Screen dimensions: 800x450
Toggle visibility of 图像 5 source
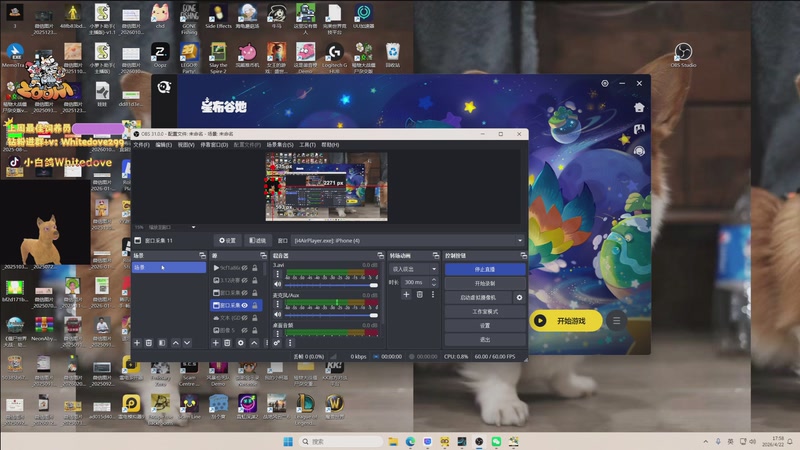[x=245, y=330]
